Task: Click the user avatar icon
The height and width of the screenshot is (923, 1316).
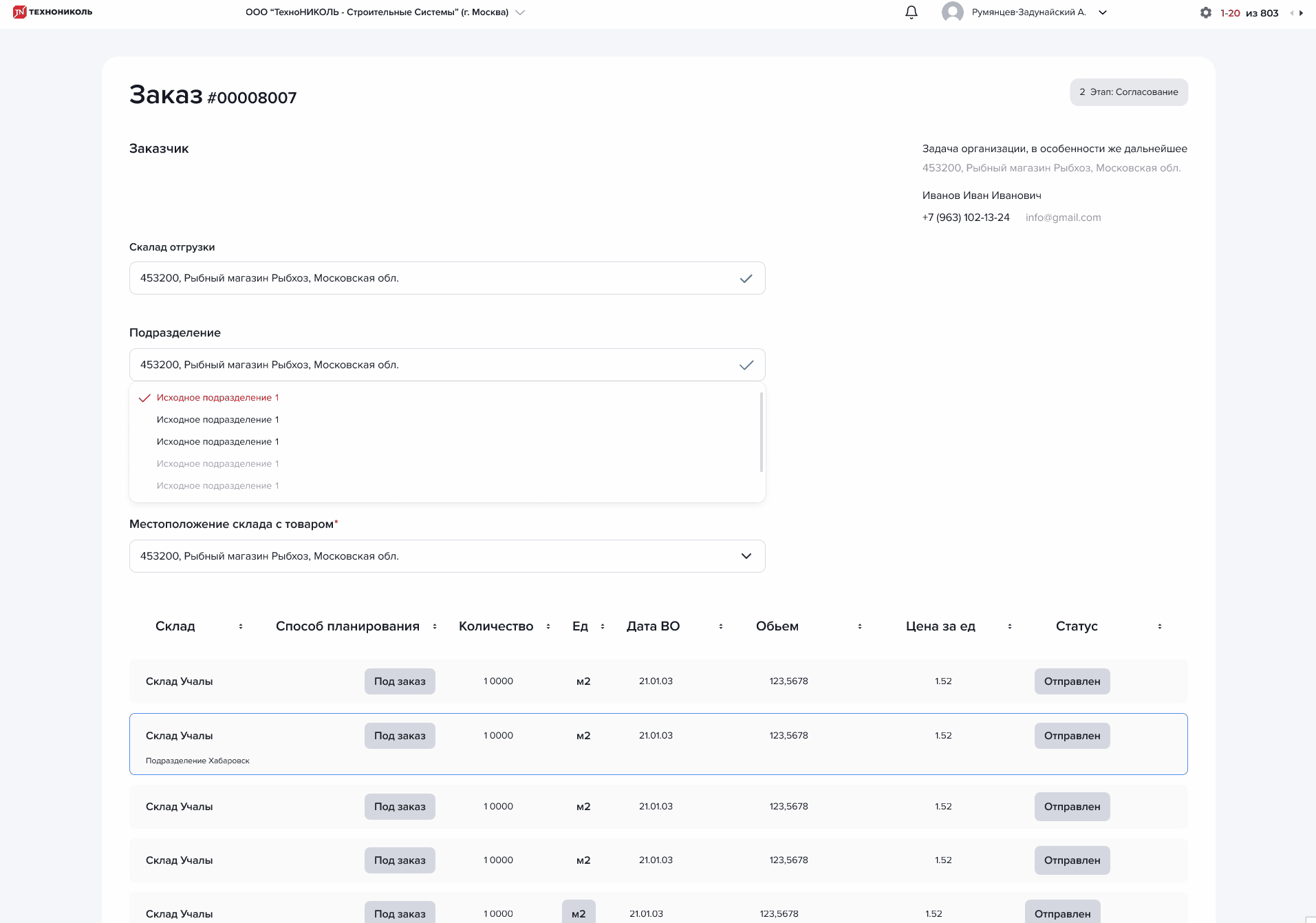Action: [952, 12]
